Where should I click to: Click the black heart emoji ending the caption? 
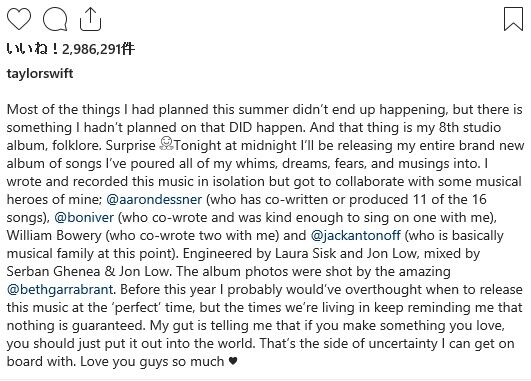coord(233,361)
